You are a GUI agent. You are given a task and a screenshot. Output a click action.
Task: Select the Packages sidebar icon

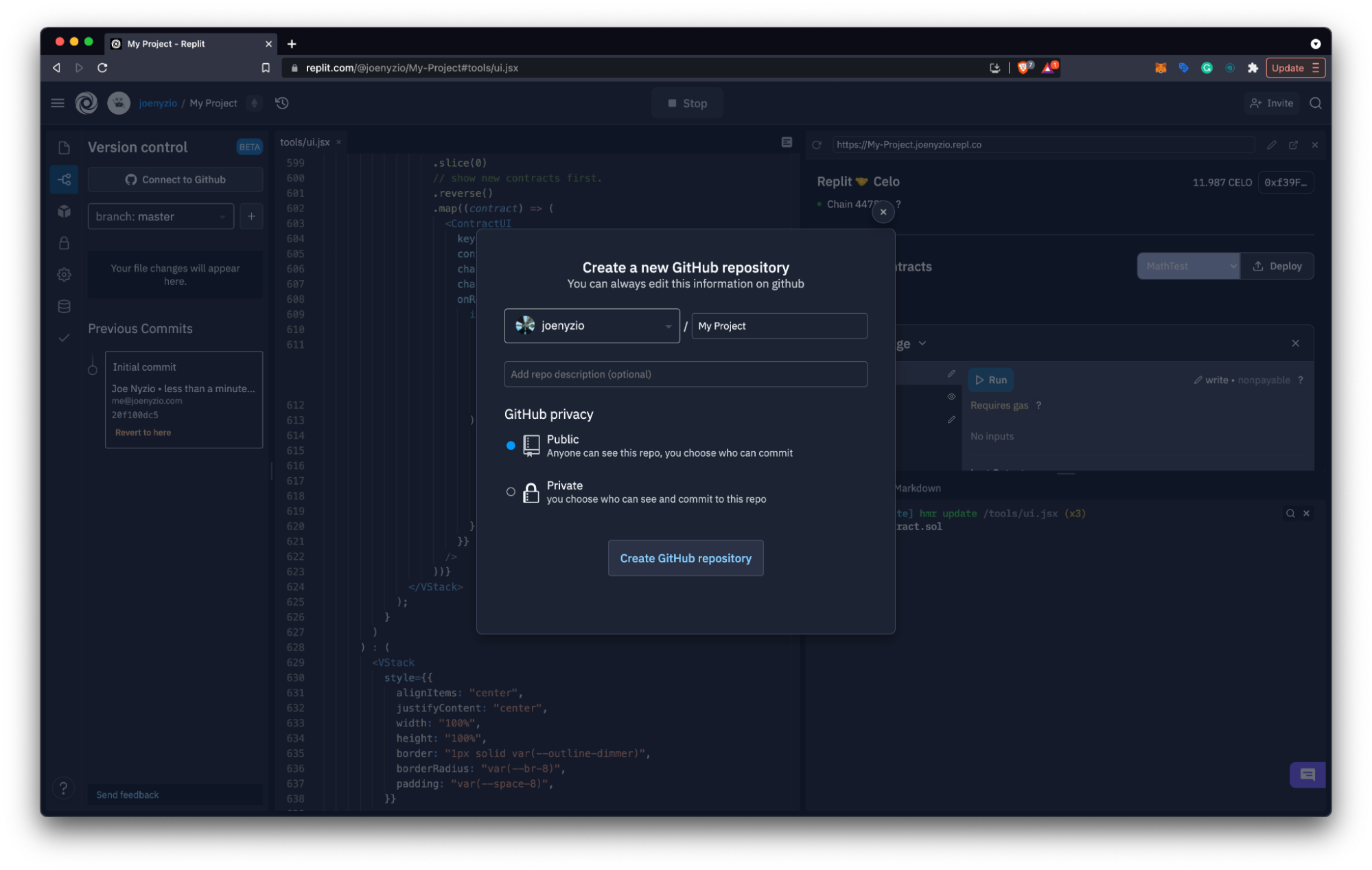[x=64, y=211]
